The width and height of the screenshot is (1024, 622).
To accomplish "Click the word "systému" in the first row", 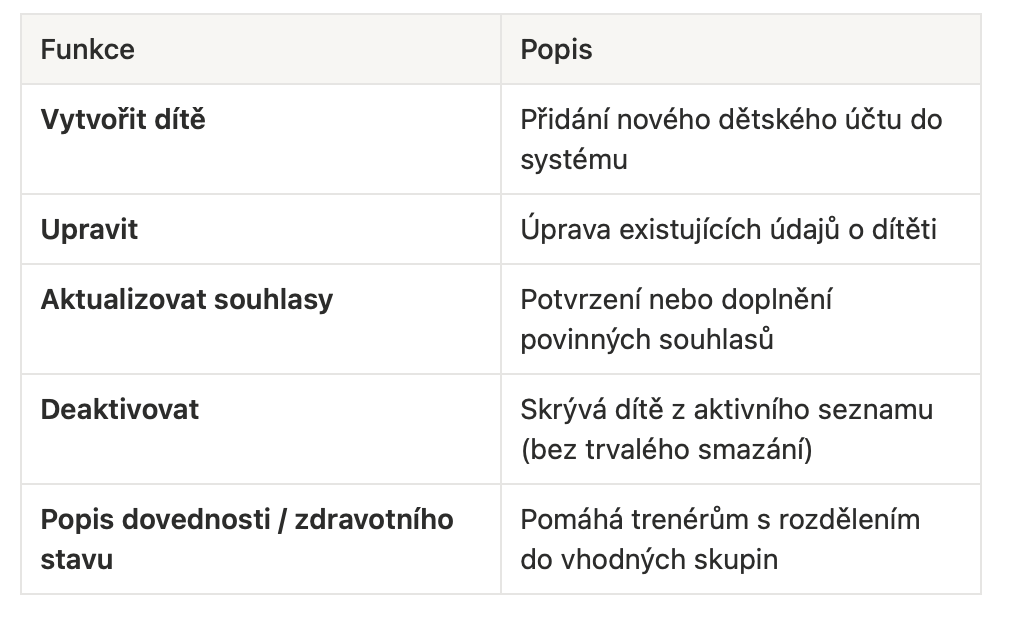I will pyautogui.click(x=573, y=159).
